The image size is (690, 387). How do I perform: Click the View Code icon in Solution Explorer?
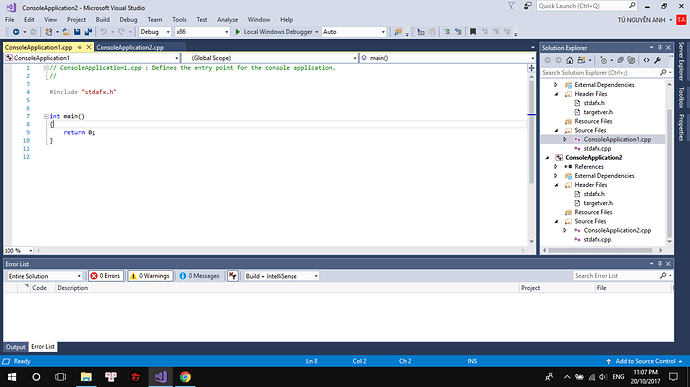(646, 60)
